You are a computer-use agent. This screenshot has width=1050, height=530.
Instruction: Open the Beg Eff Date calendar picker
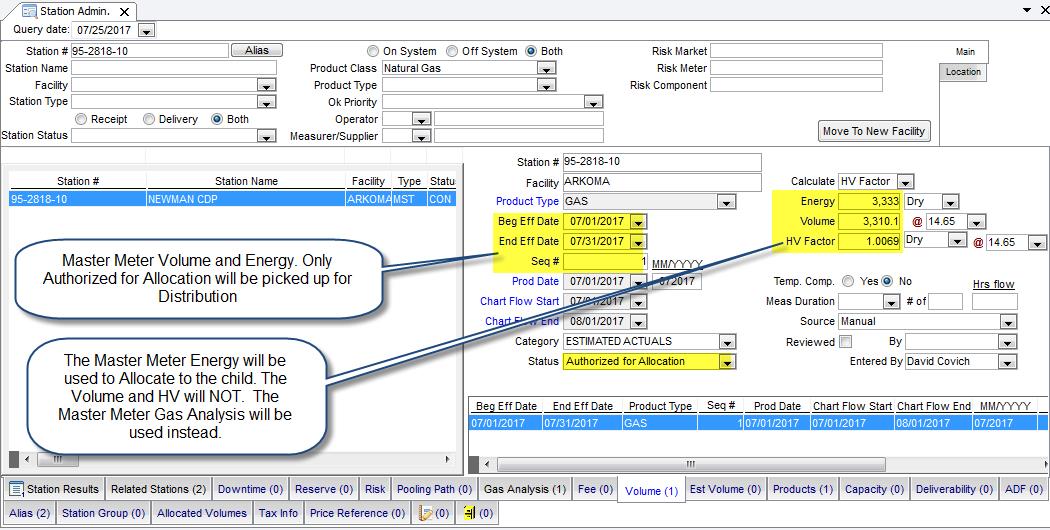638,221
